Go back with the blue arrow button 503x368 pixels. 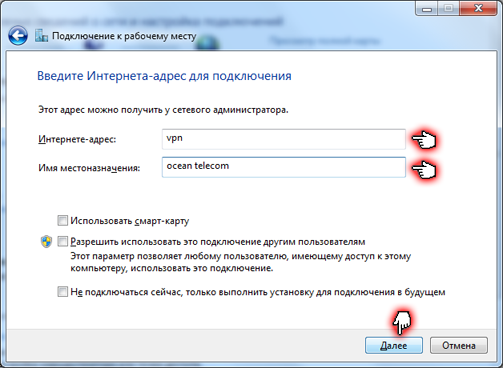(18, 36)
